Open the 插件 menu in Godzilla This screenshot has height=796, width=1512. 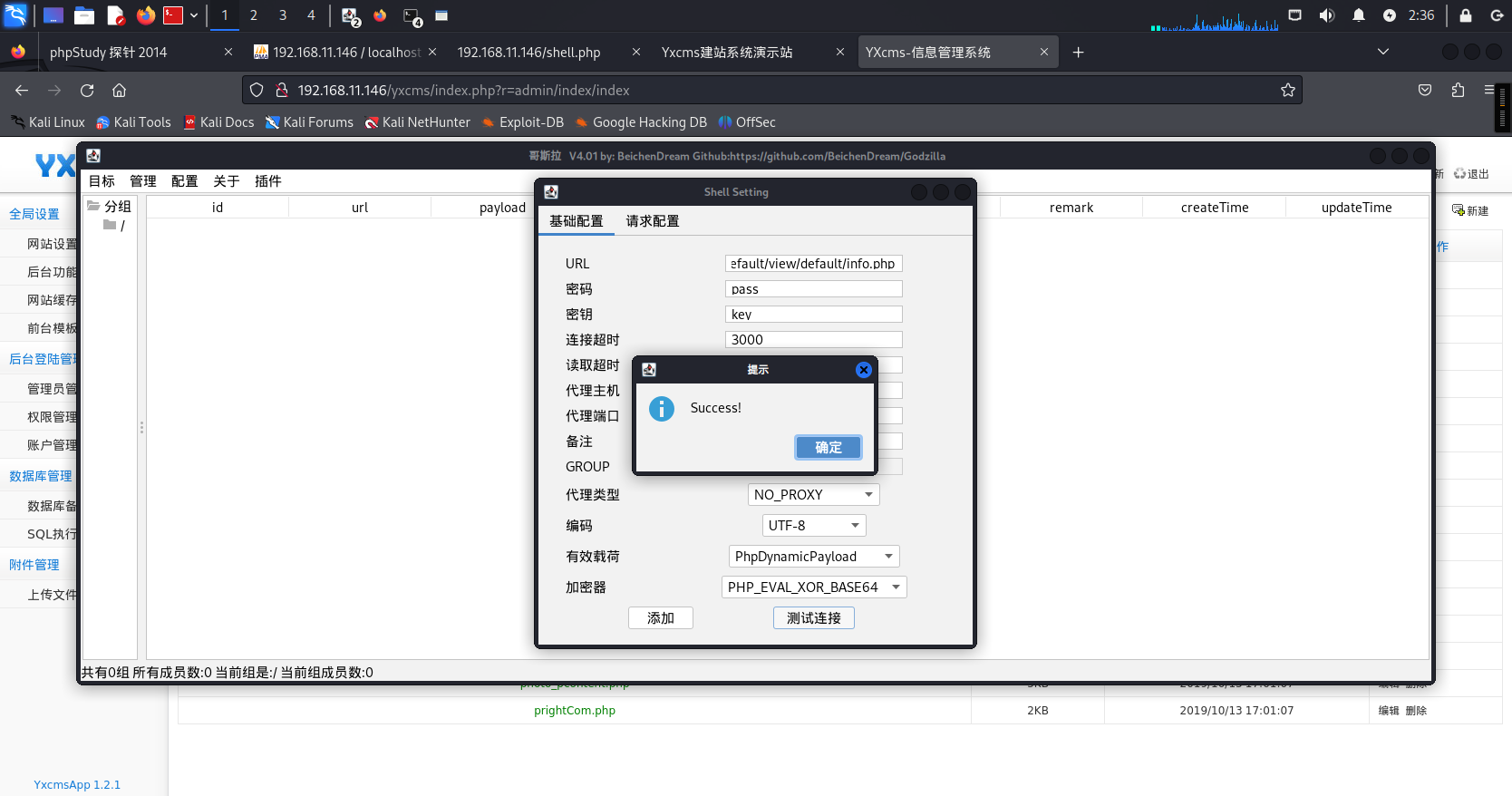pos(268,181)
